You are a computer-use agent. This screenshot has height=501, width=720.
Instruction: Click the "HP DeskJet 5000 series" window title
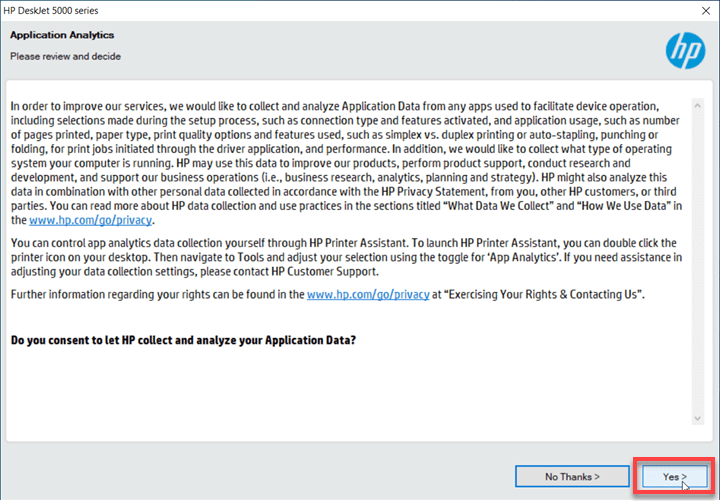coord(51,11)
